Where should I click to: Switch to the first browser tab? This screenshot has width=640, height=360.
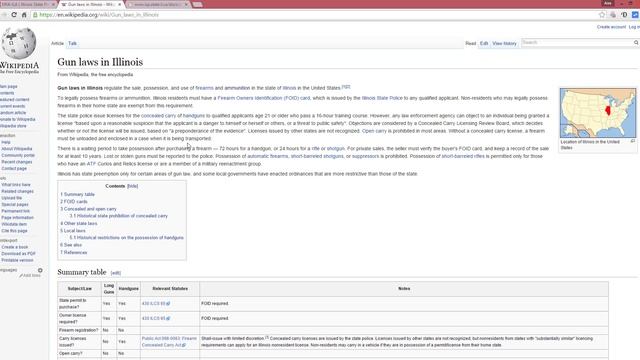(x=24, y=4)
